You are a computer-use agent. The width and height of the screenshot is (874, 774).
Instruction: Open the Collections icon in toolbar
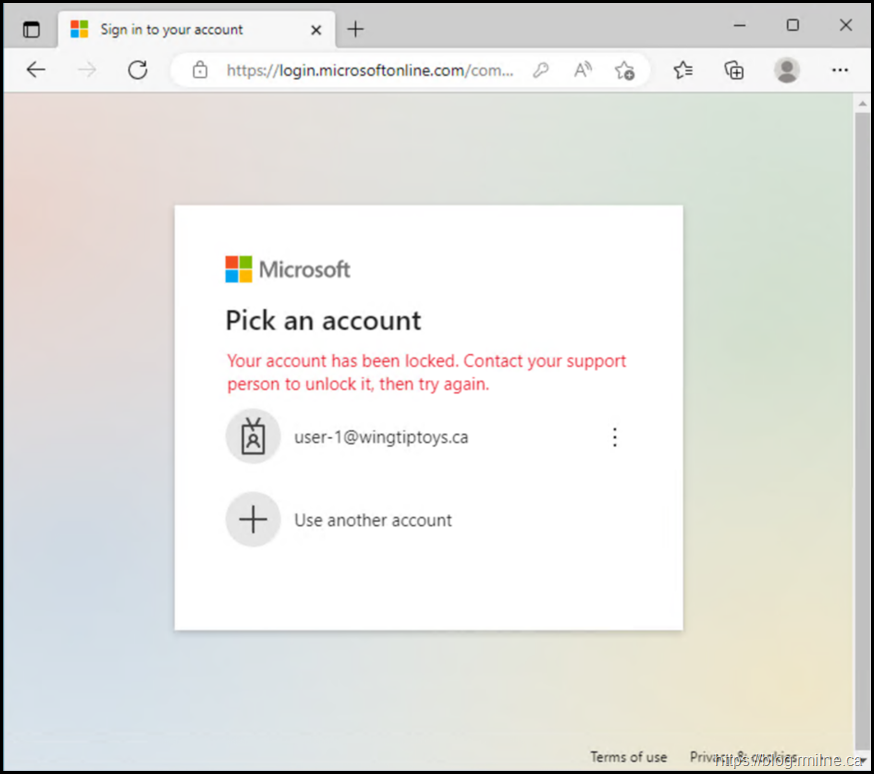tap(734, 70)
